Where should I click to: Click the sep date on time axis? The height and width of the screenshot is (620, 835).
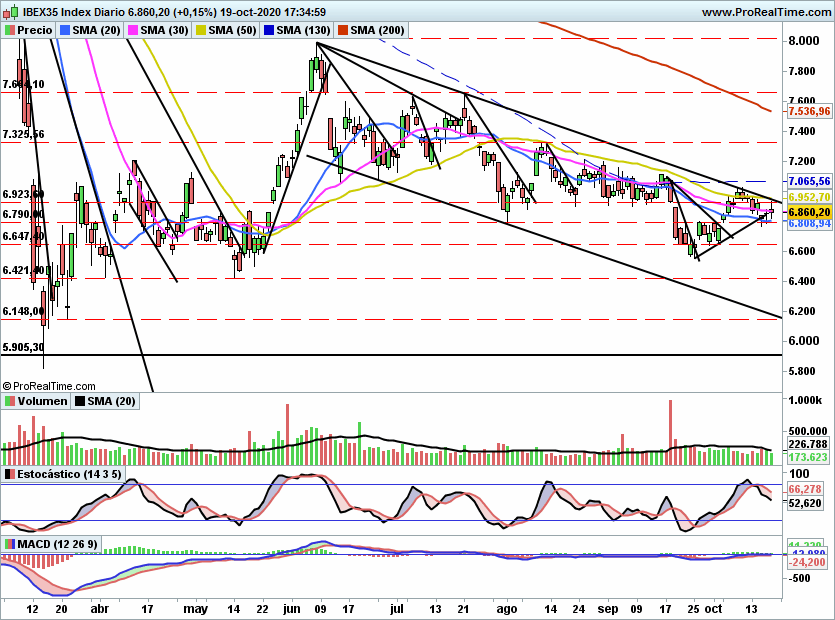tap(608, 609)
